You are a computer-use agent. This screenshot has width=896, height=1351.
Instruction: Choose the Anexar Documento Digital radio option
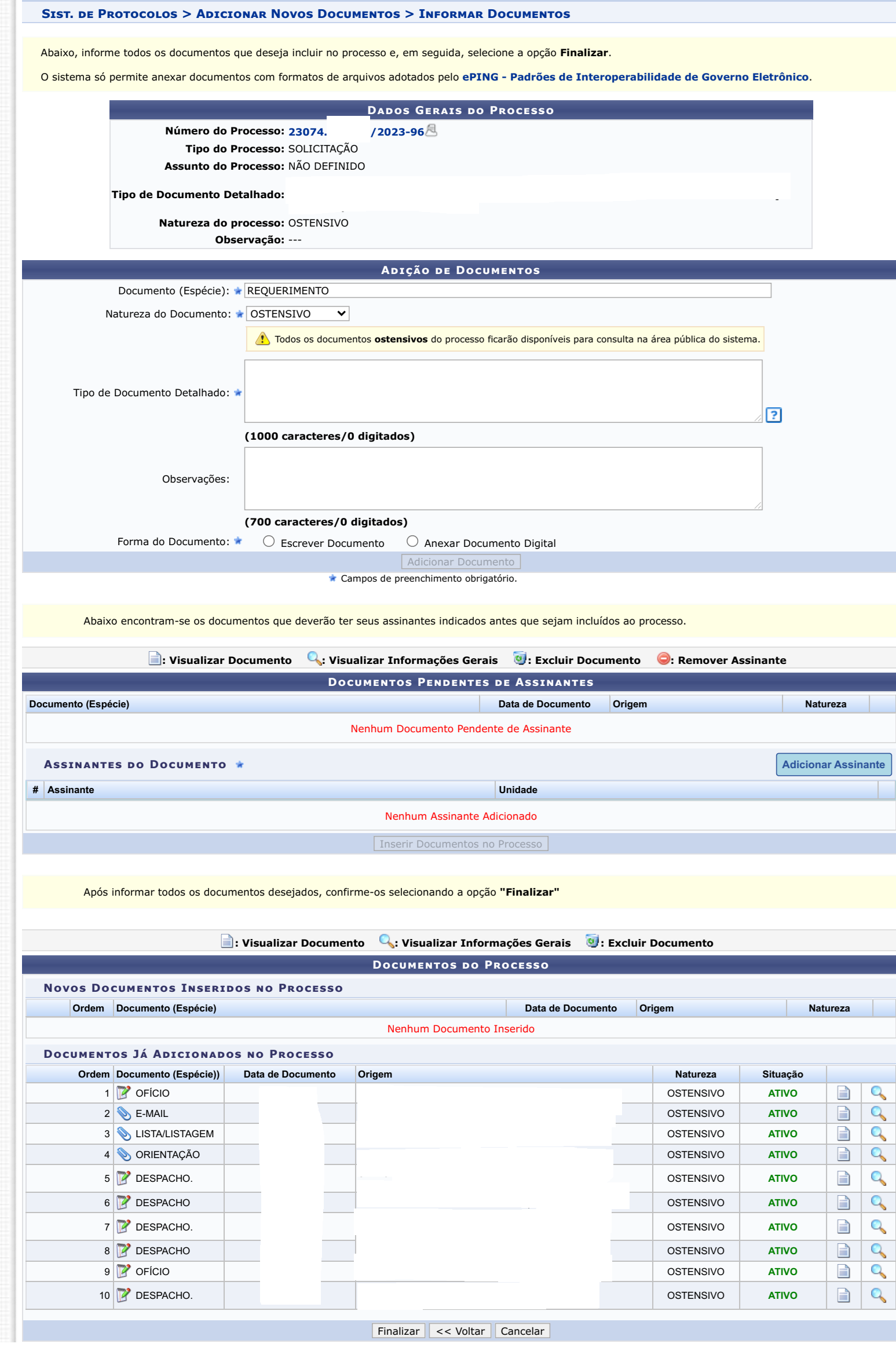412,541
